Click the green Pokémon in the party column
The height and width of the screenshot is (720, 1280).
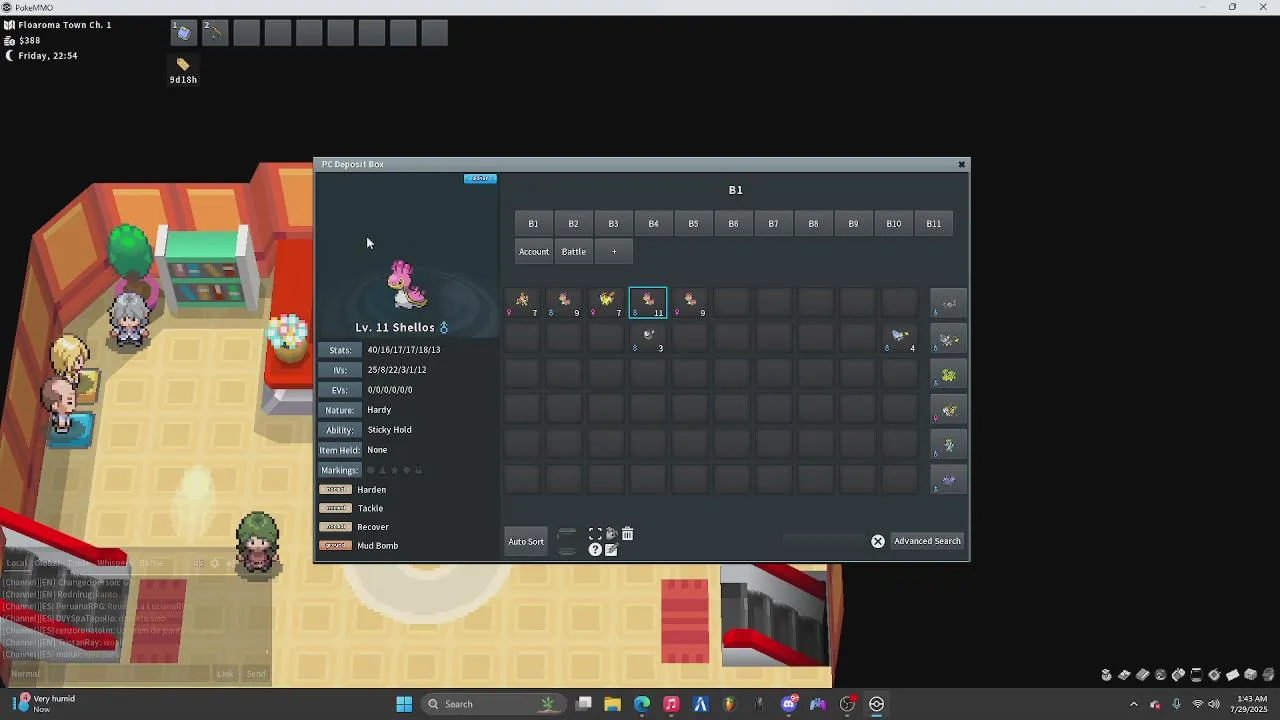pyautogui.click(x=948, y=375)
